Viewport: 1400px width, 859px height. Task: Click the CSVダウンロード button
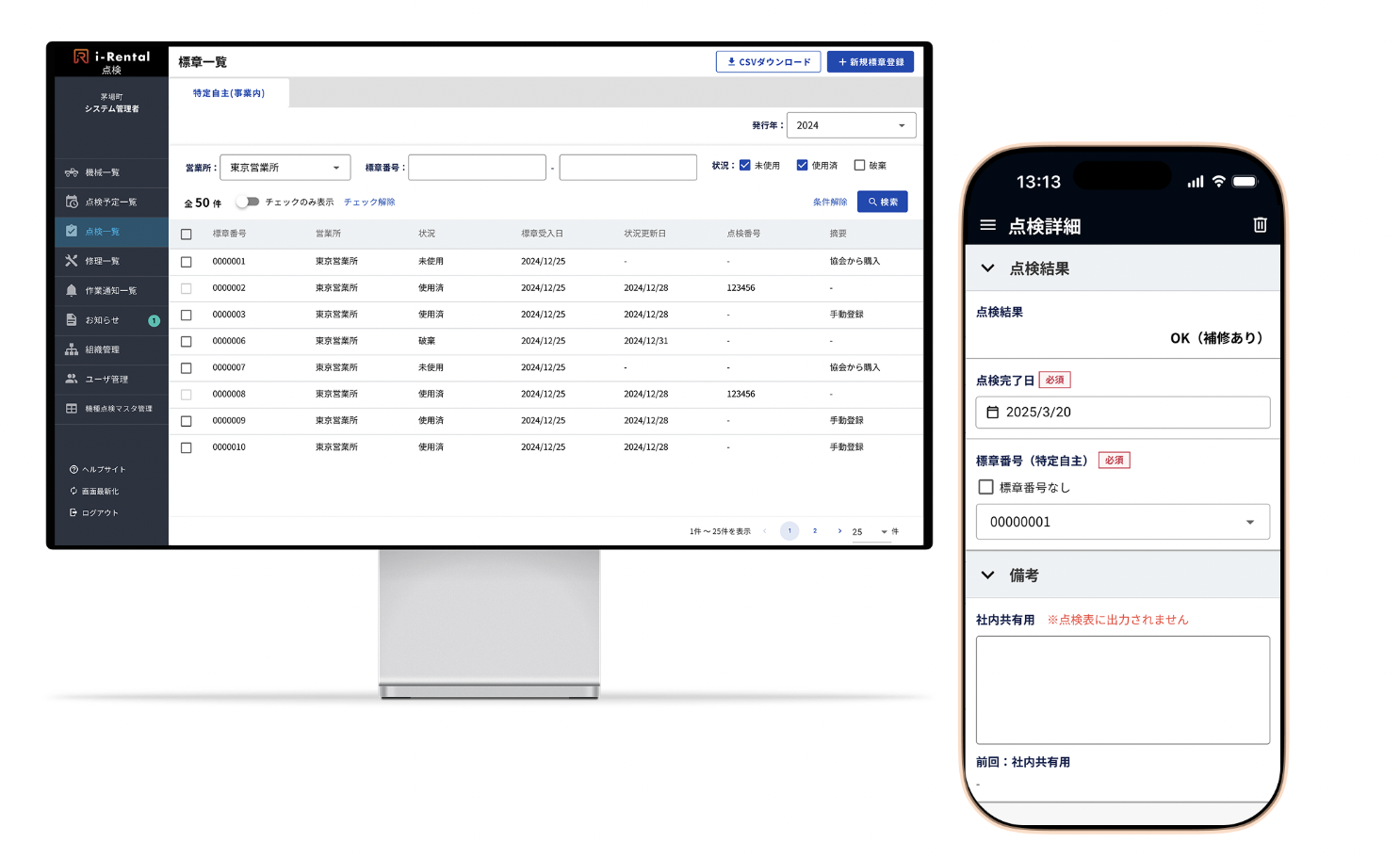[768, 62]
